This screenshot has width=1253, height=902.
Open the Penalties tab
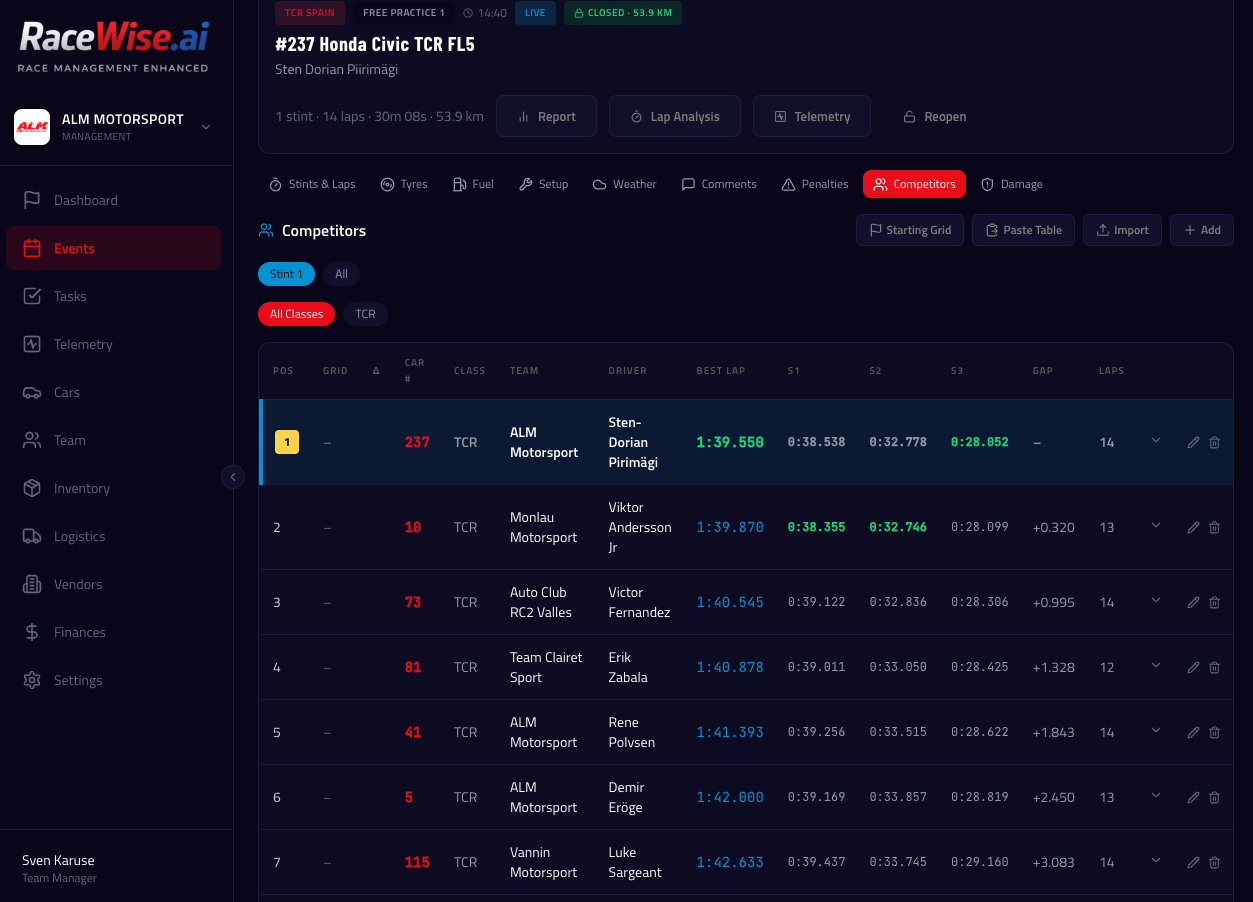click(814, 184)
